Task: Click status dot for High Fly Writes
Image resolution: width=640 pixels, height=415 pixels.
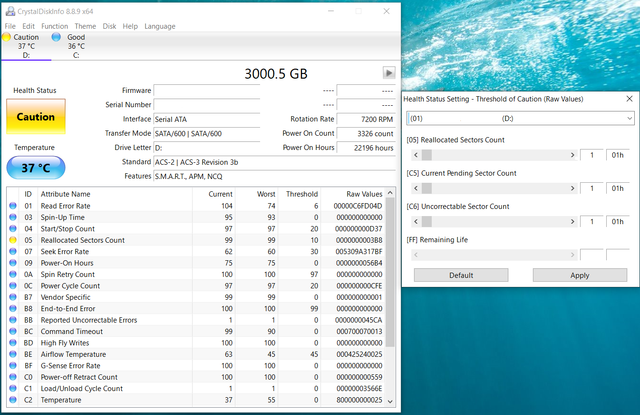Action: 13,343
